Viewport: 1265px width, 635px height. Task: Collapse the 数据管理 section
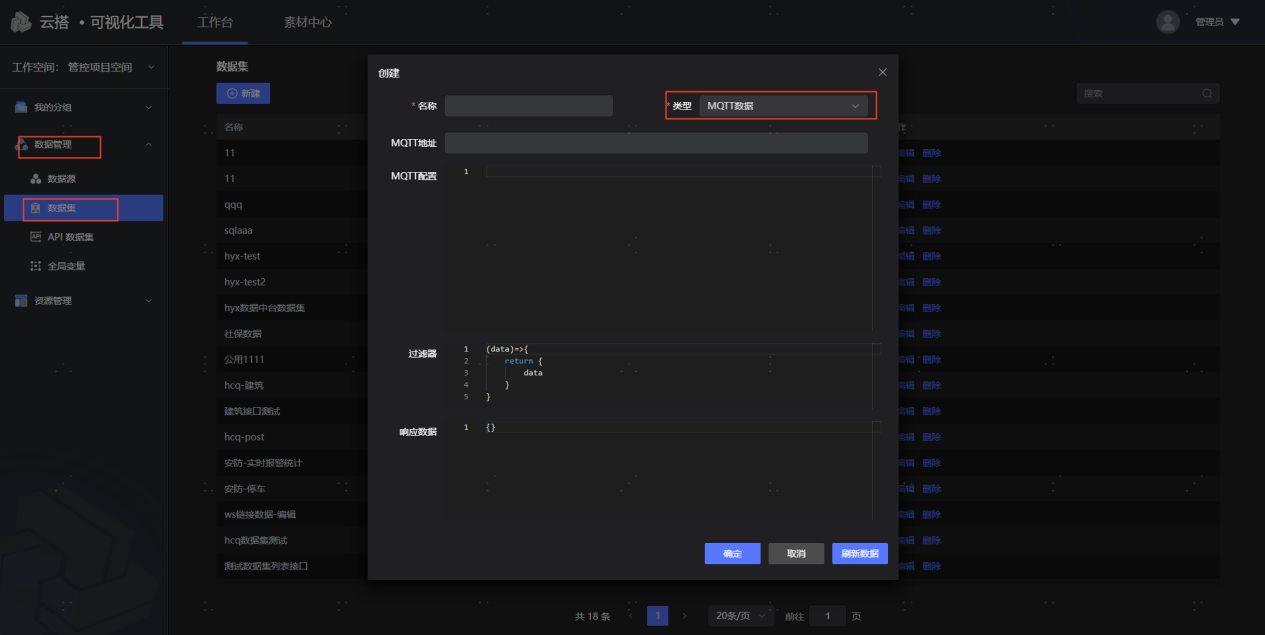[83, 145]
